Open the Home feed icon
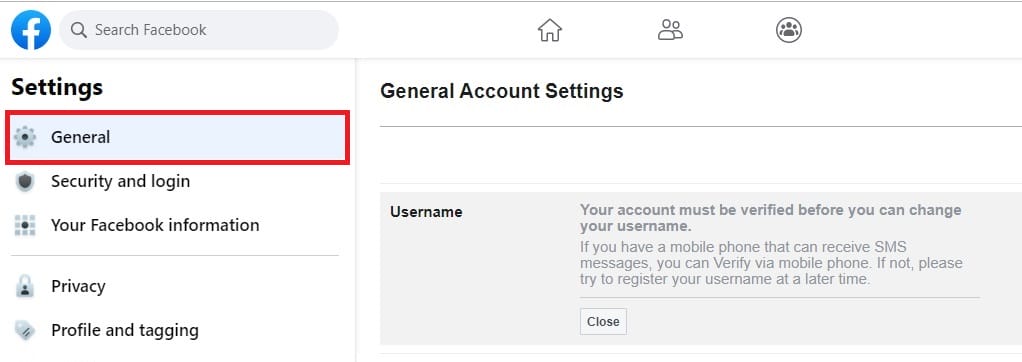This screenshot has width=1022, height=362. click(x=549, y=30)
